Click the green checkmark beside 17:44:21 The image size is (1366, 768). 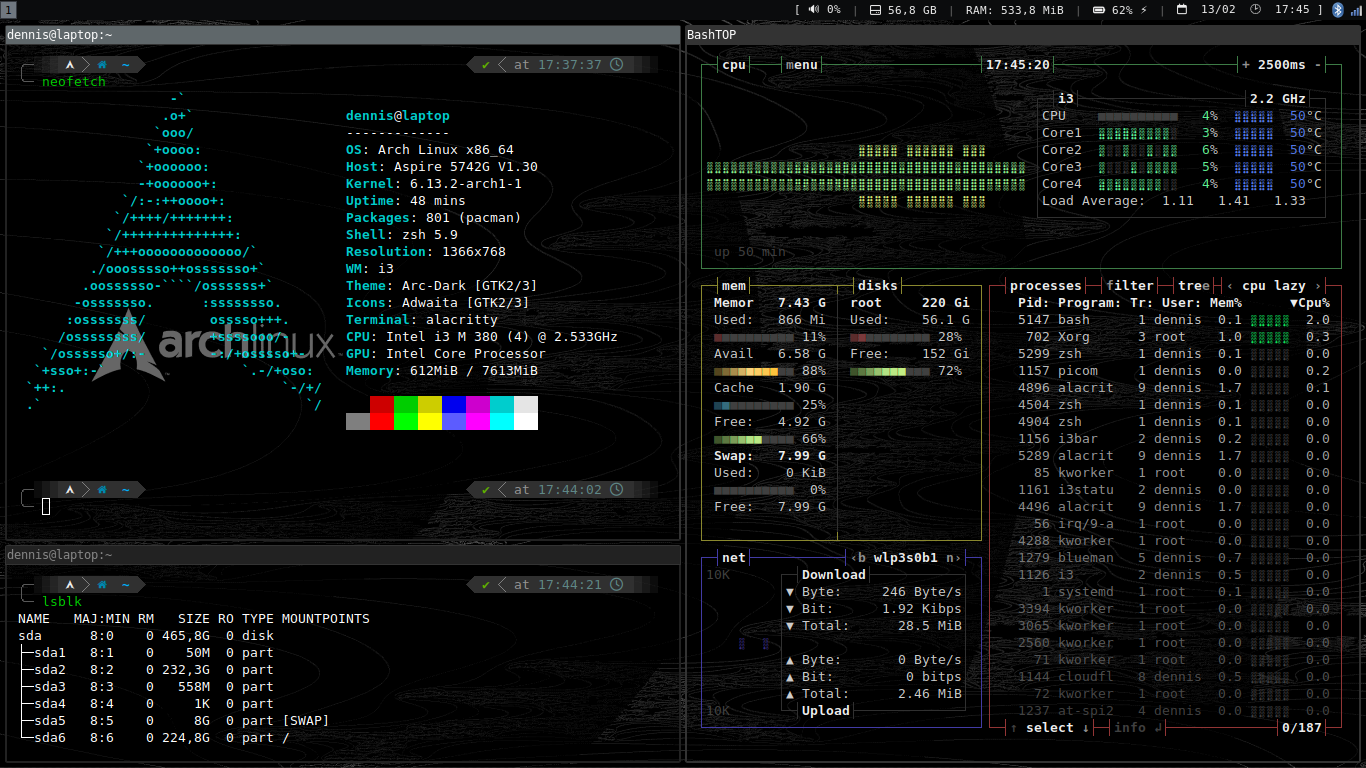pos(486,585)
